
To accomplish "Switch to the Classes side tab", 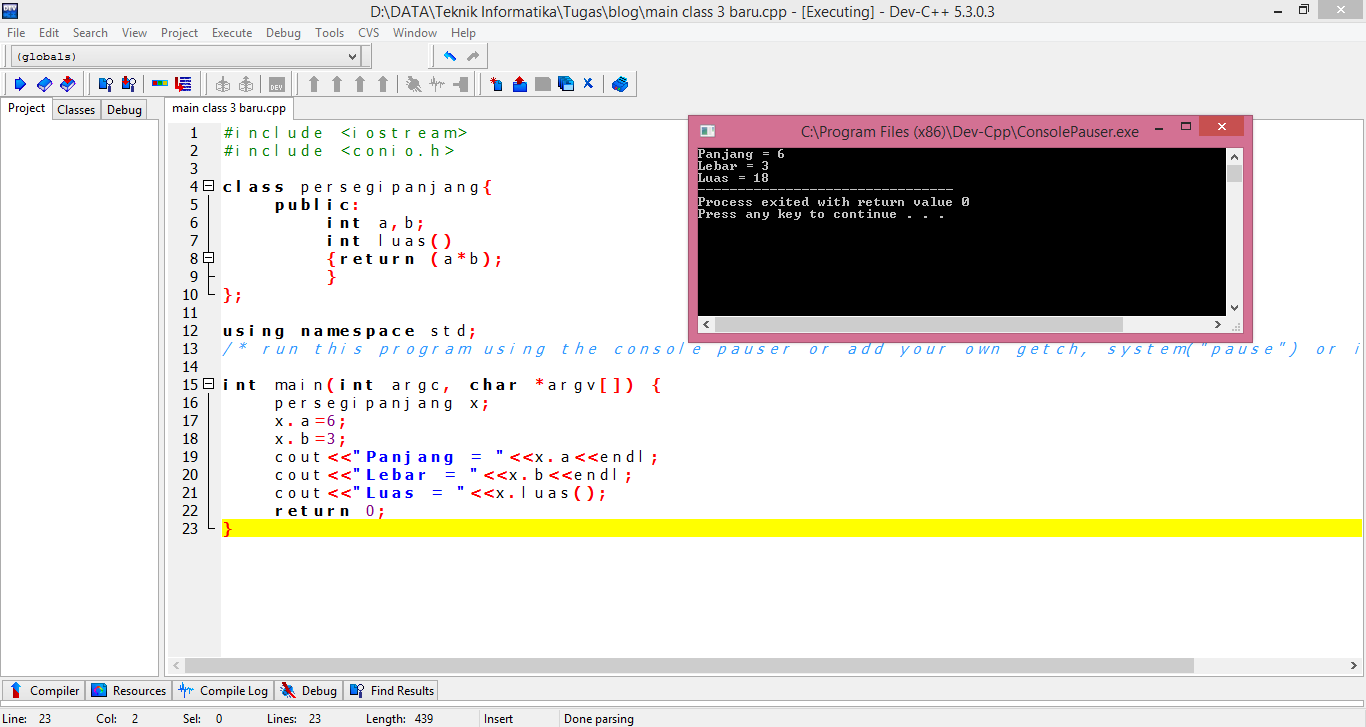I will (76, 110).
